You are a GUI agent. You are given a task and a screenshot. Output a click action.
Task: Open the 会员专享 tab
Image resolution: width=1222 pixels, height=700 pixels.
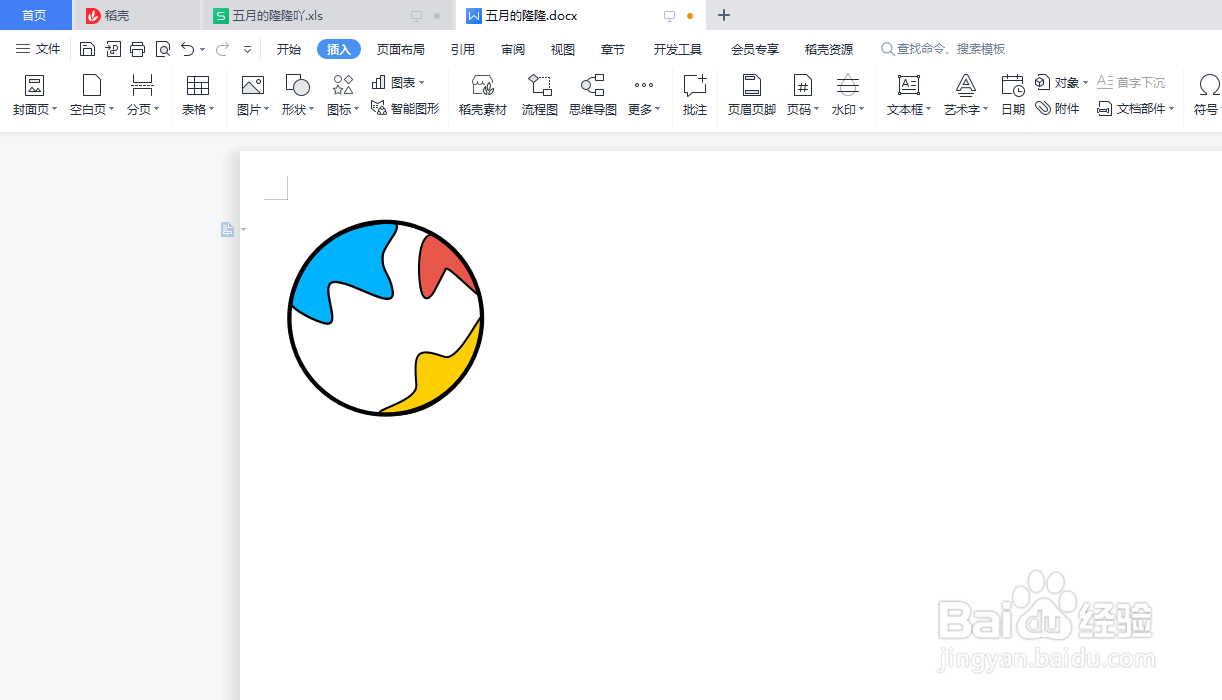[x=755, y=49]
